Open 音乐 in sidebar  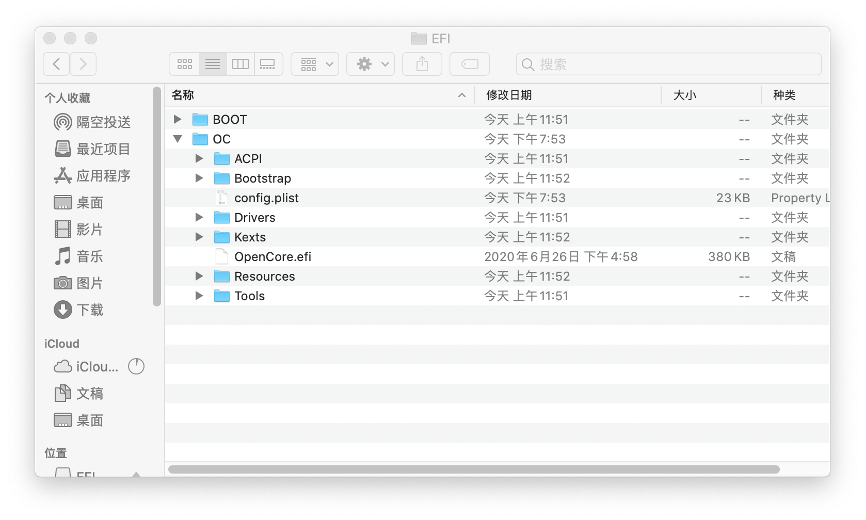coord(79,256)
